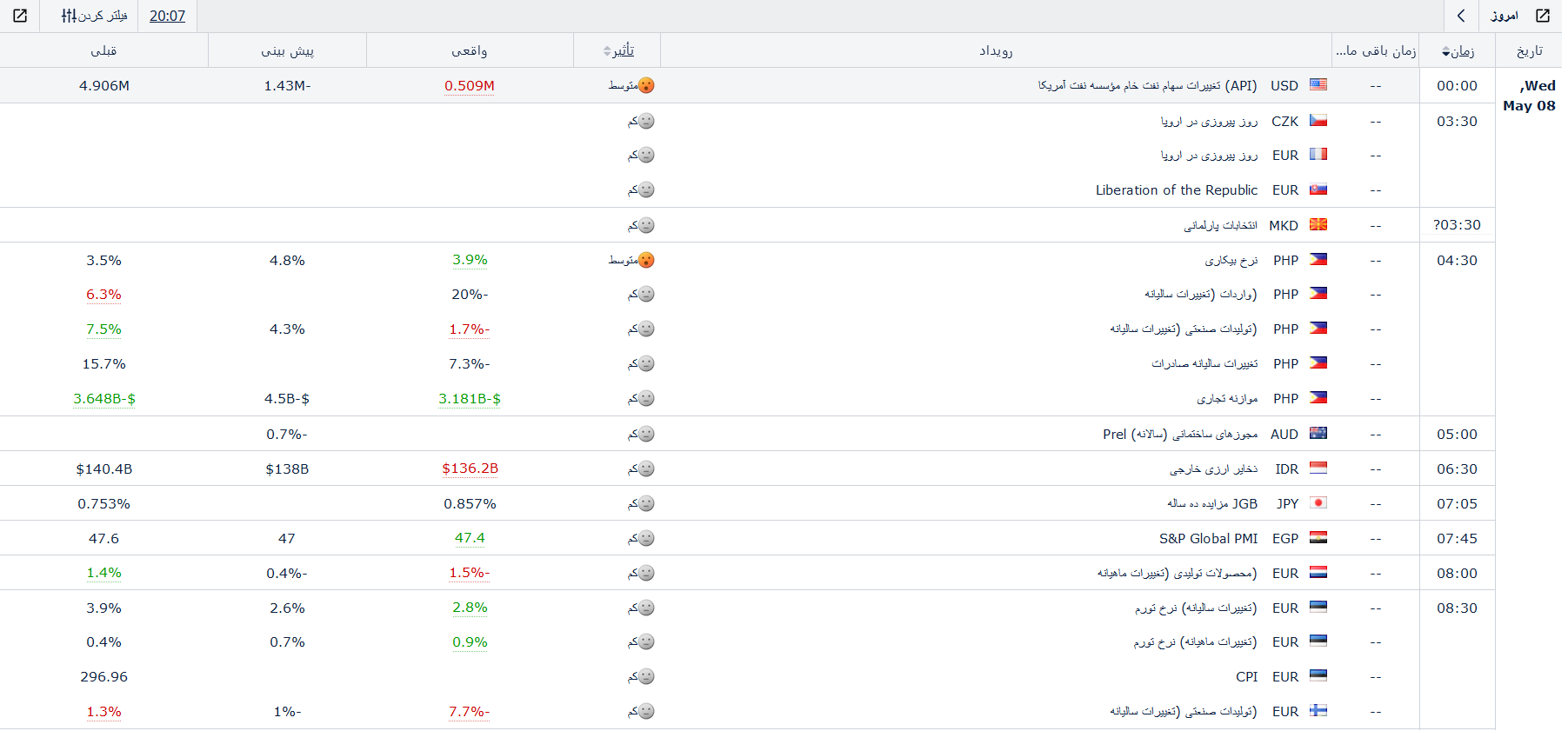The image size is (1568, 731).
Task: Click Philippine flag on unemployment rate row
Action: click(1318, 259)
